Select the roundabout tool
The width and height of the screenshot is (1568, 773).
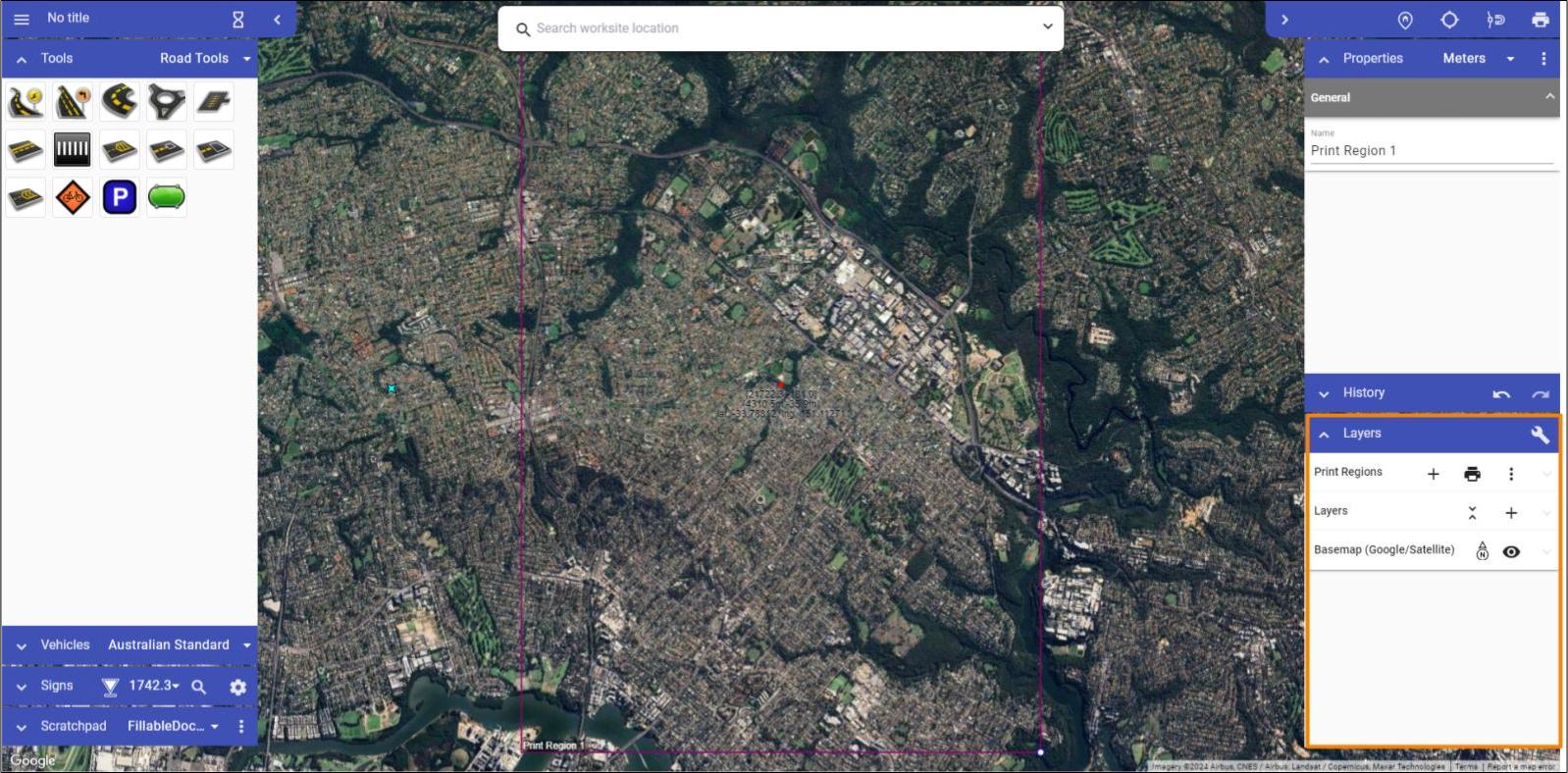167,102
